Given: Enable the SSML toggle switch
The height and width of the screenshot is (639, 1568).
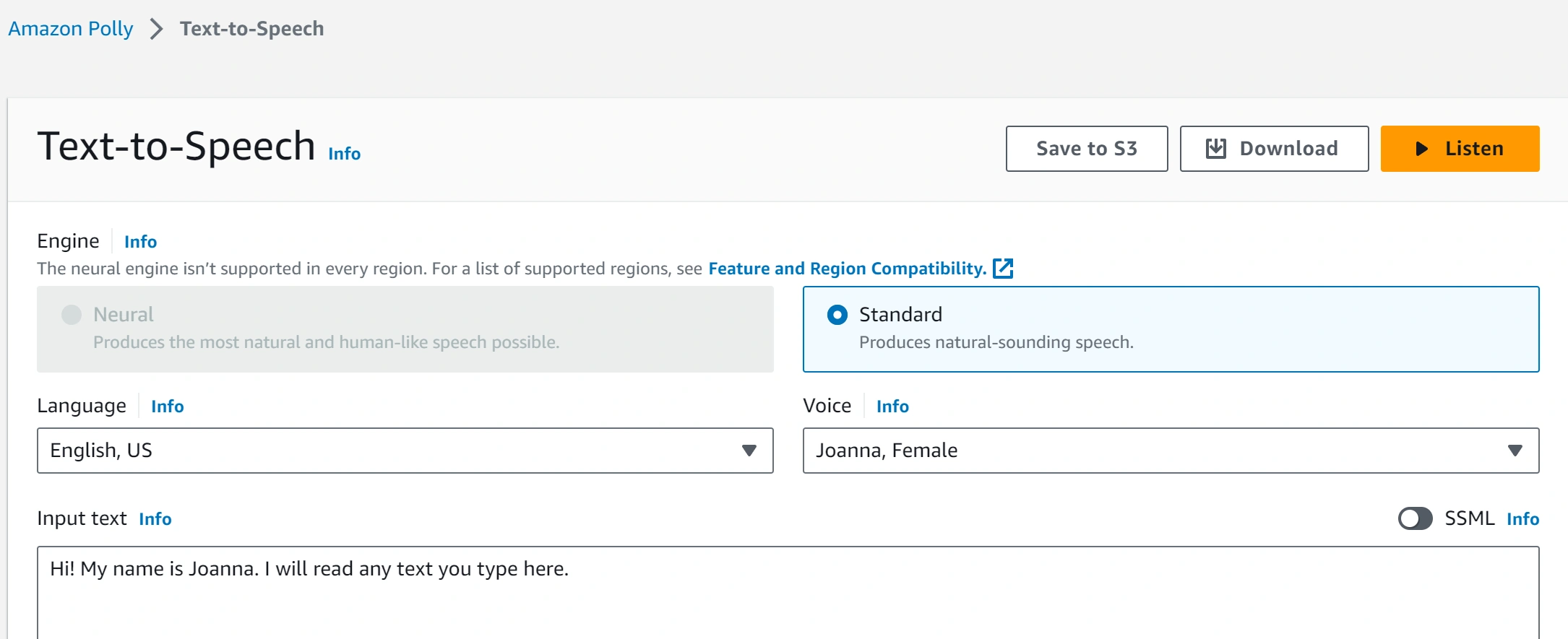Looking at the screenshot, I should 1415,518.
